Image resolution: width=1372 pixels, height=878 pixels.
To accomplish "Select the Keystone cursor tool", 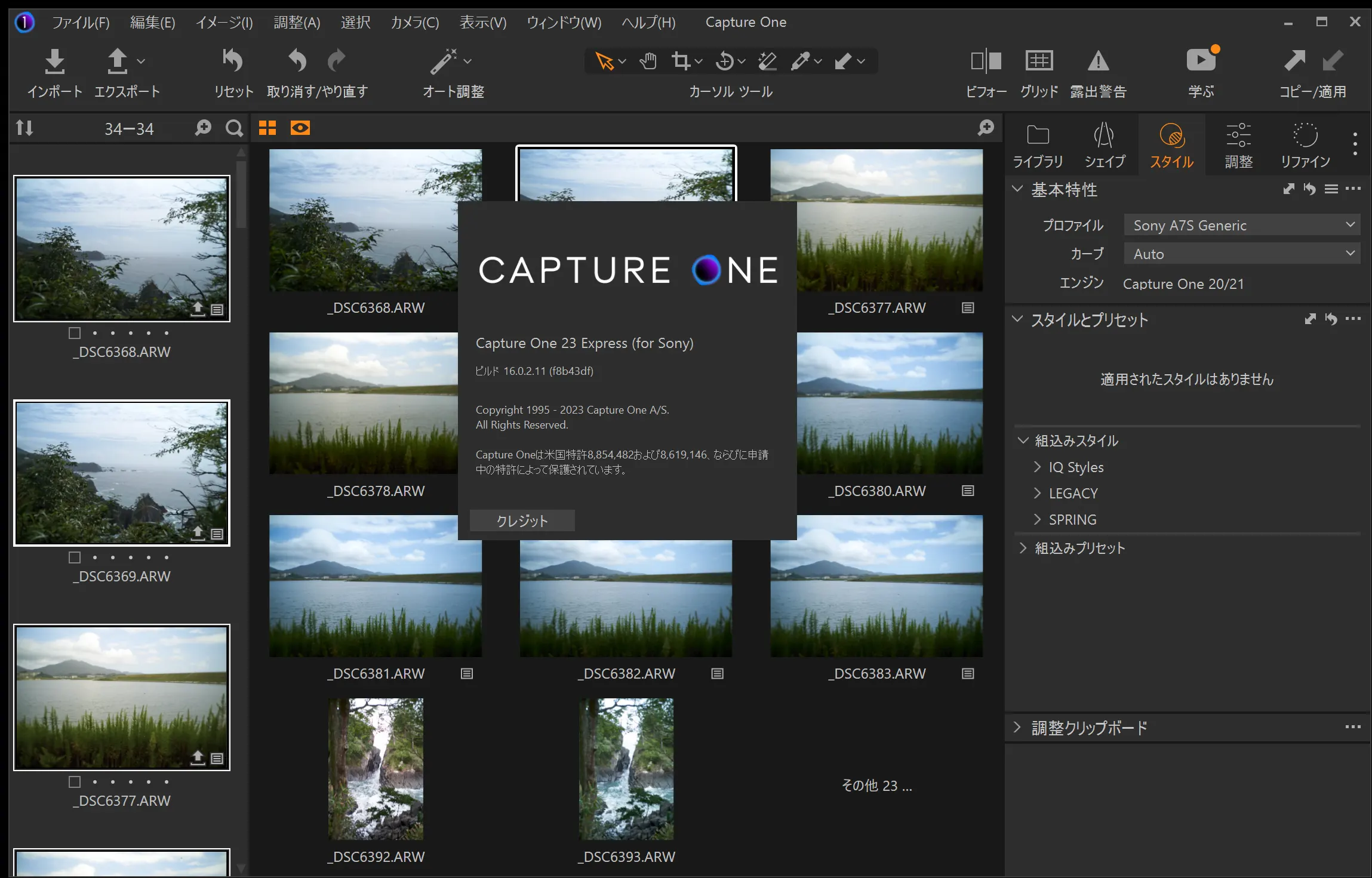I will coord(767,61).
